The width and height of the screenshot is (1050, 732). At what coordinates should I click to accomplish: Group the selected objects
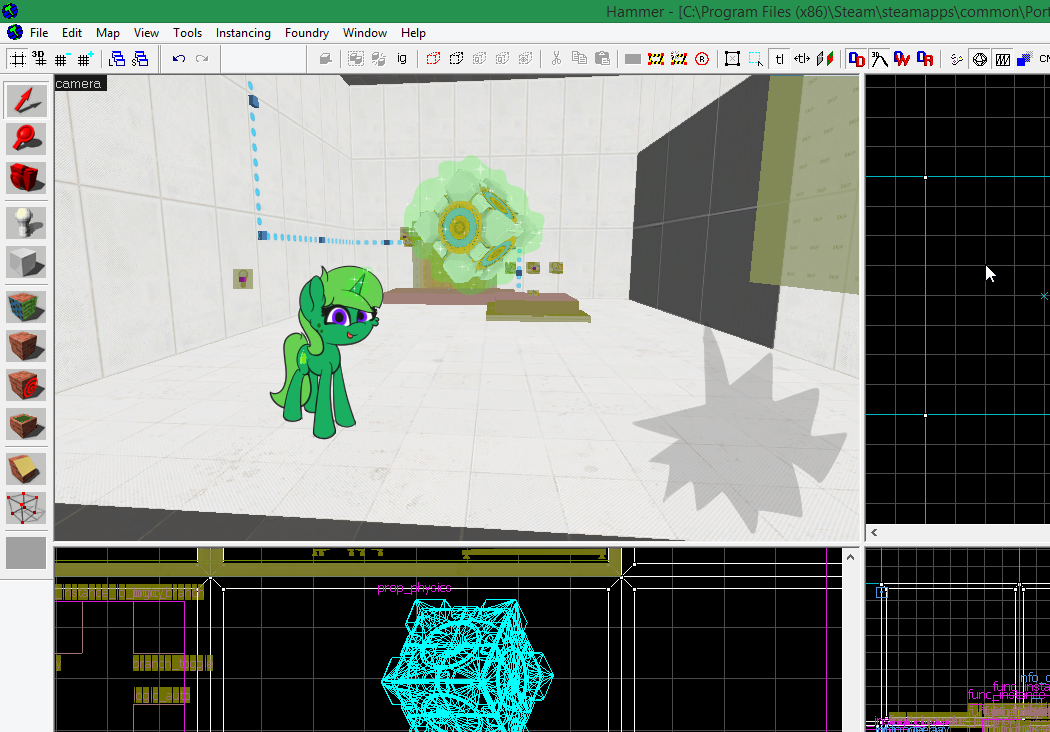[356, 59]
